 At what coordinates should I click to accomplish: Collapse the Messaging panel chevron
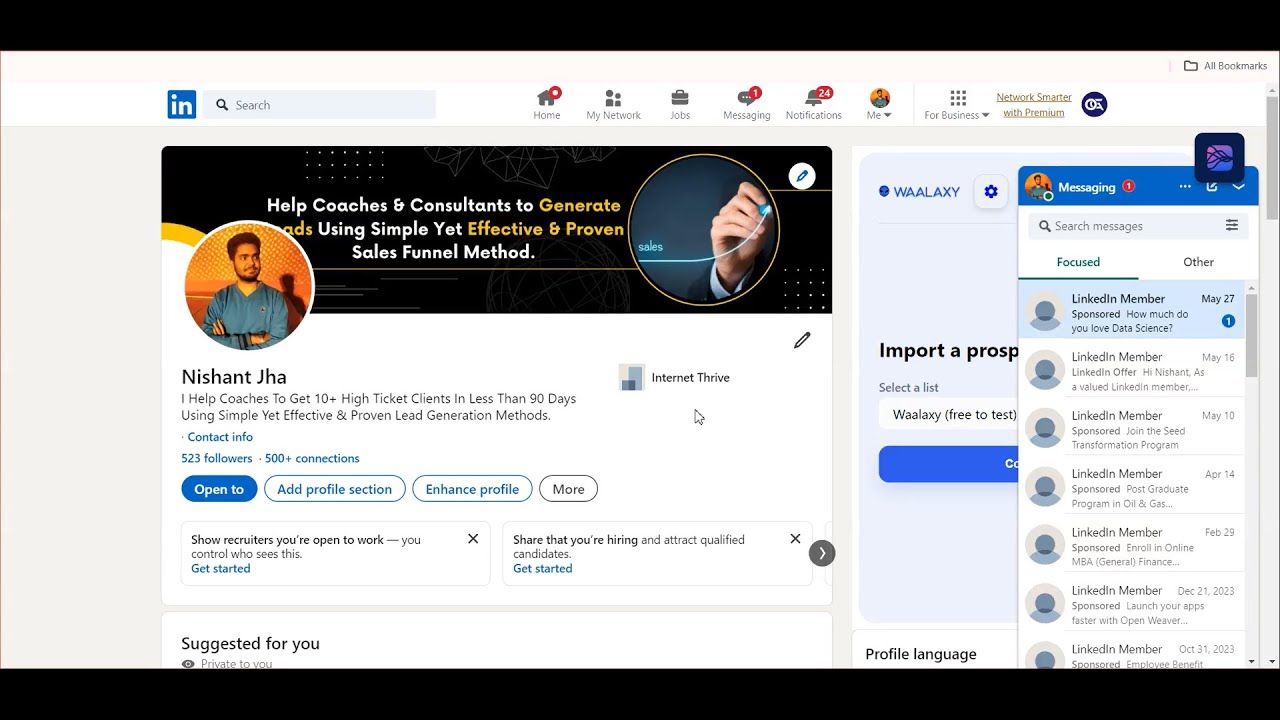[1239, 187]
